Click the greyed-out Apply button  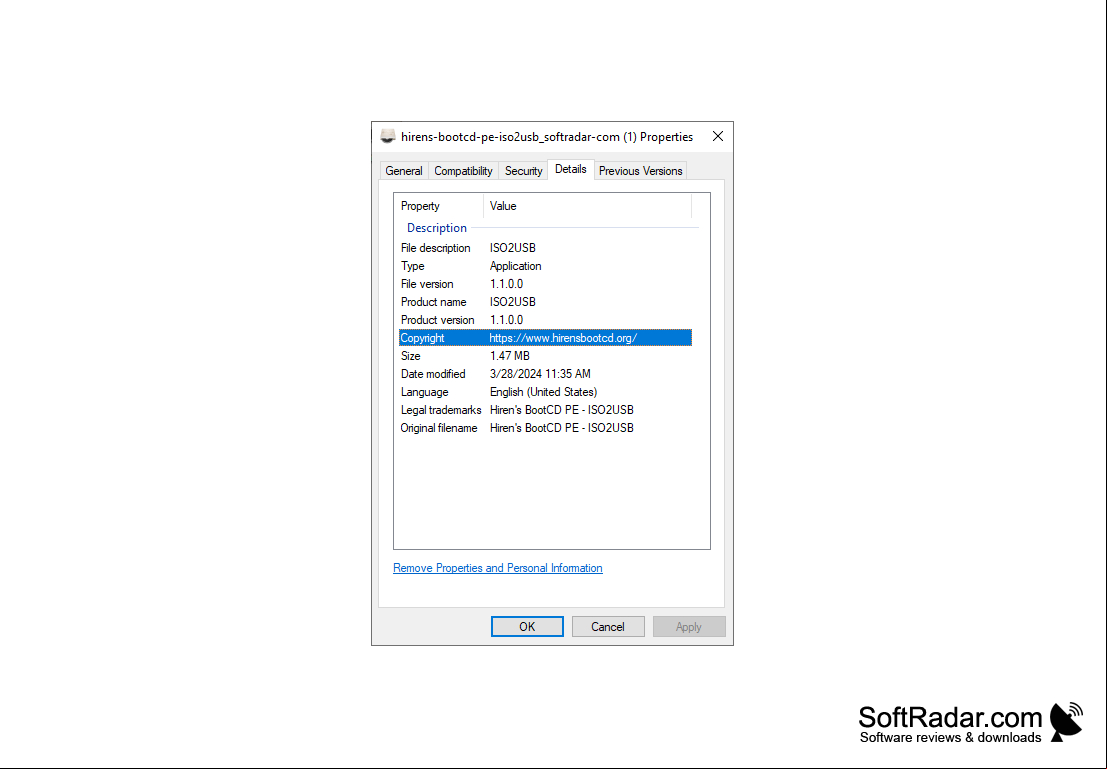688,626
